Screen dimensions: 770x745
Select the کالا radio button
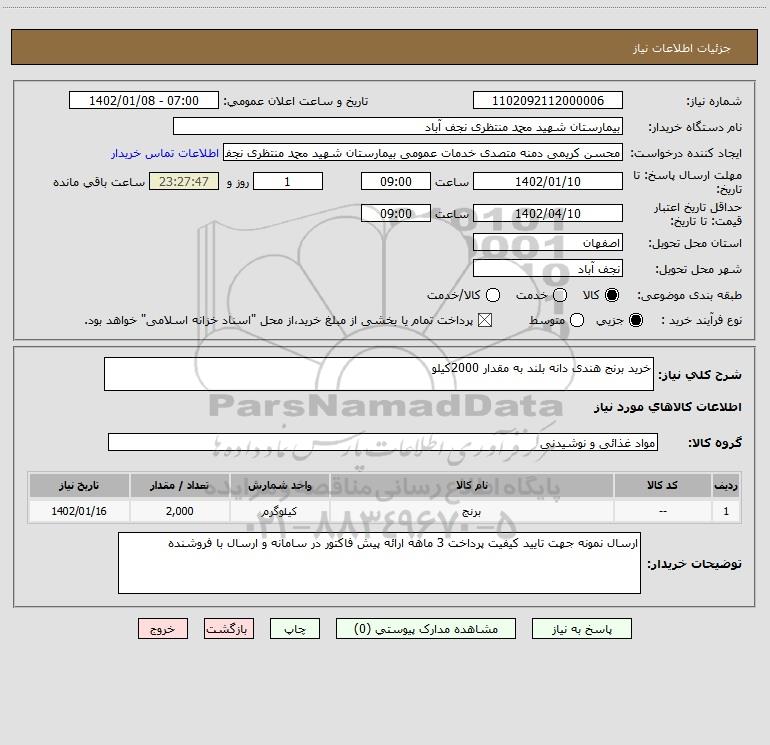coord(612,295)
